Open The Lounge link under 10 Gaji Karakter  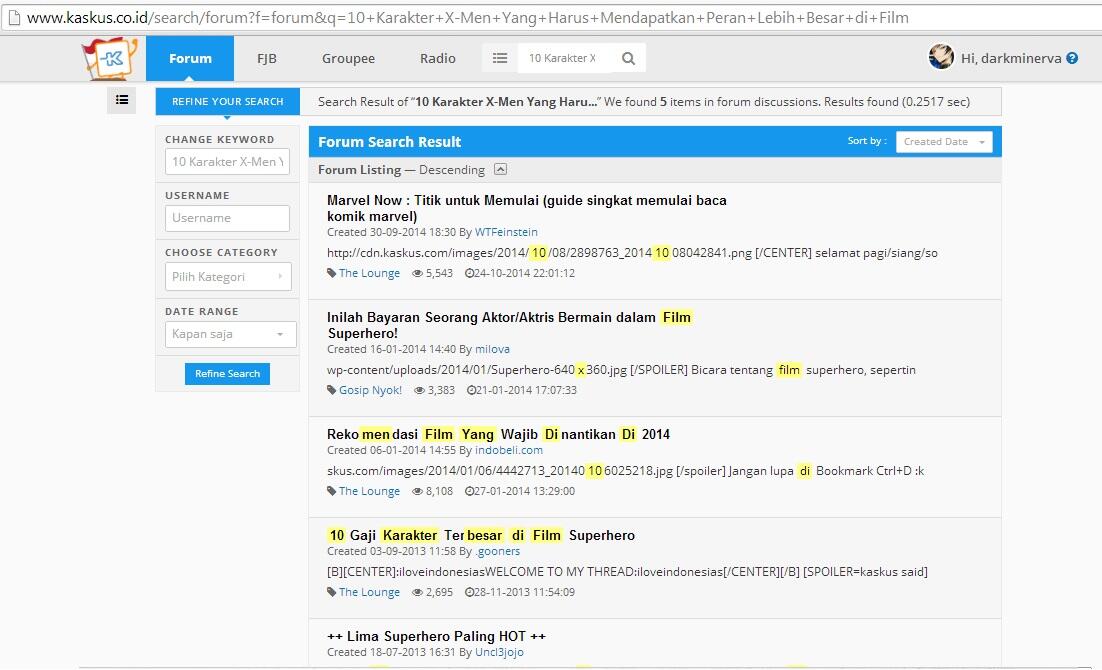369,593
